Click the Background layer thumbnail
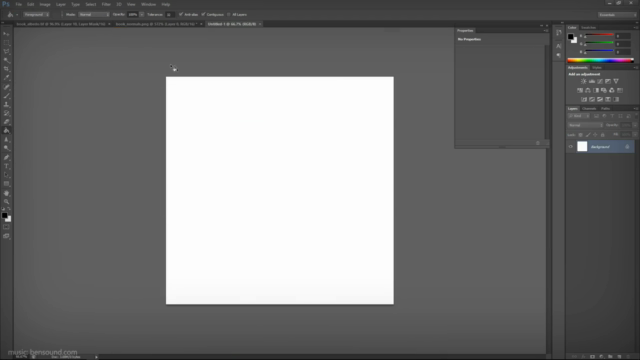Screen dimensions: 640x360 tap(582, 147)
